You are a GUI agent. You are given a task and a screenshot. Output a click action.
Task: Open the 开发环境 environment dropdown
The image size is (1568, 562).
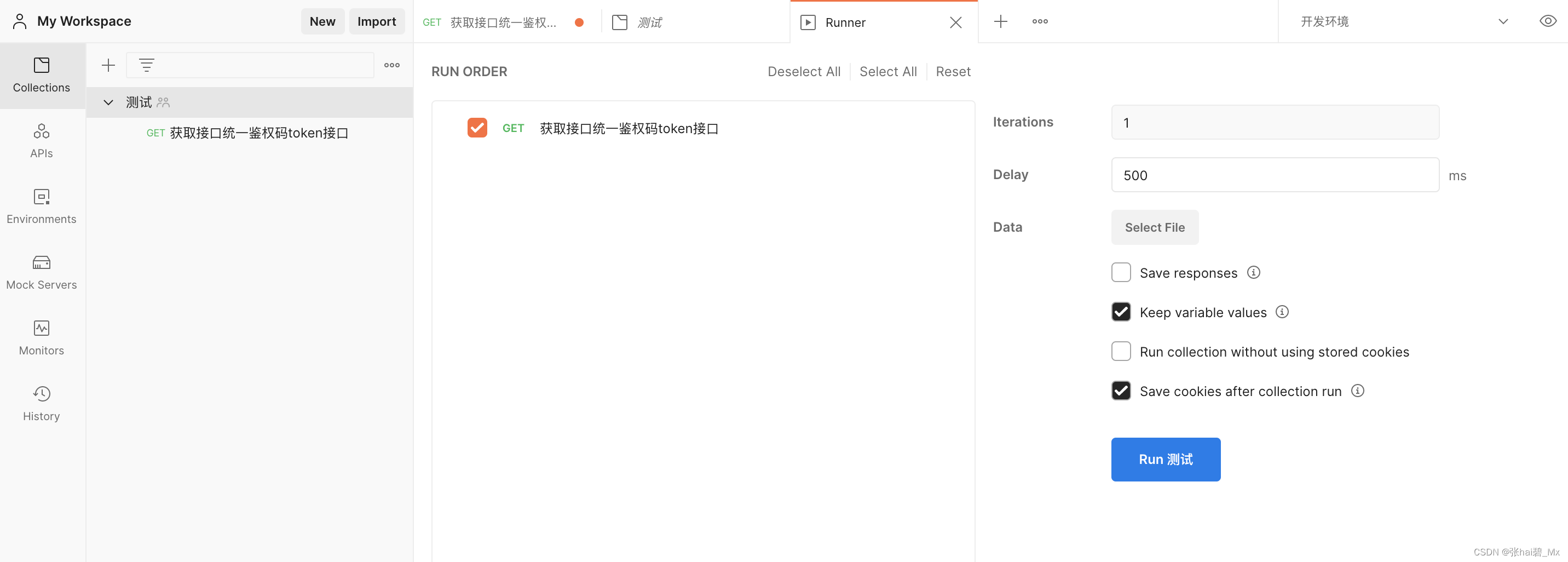click(1404, 21)
